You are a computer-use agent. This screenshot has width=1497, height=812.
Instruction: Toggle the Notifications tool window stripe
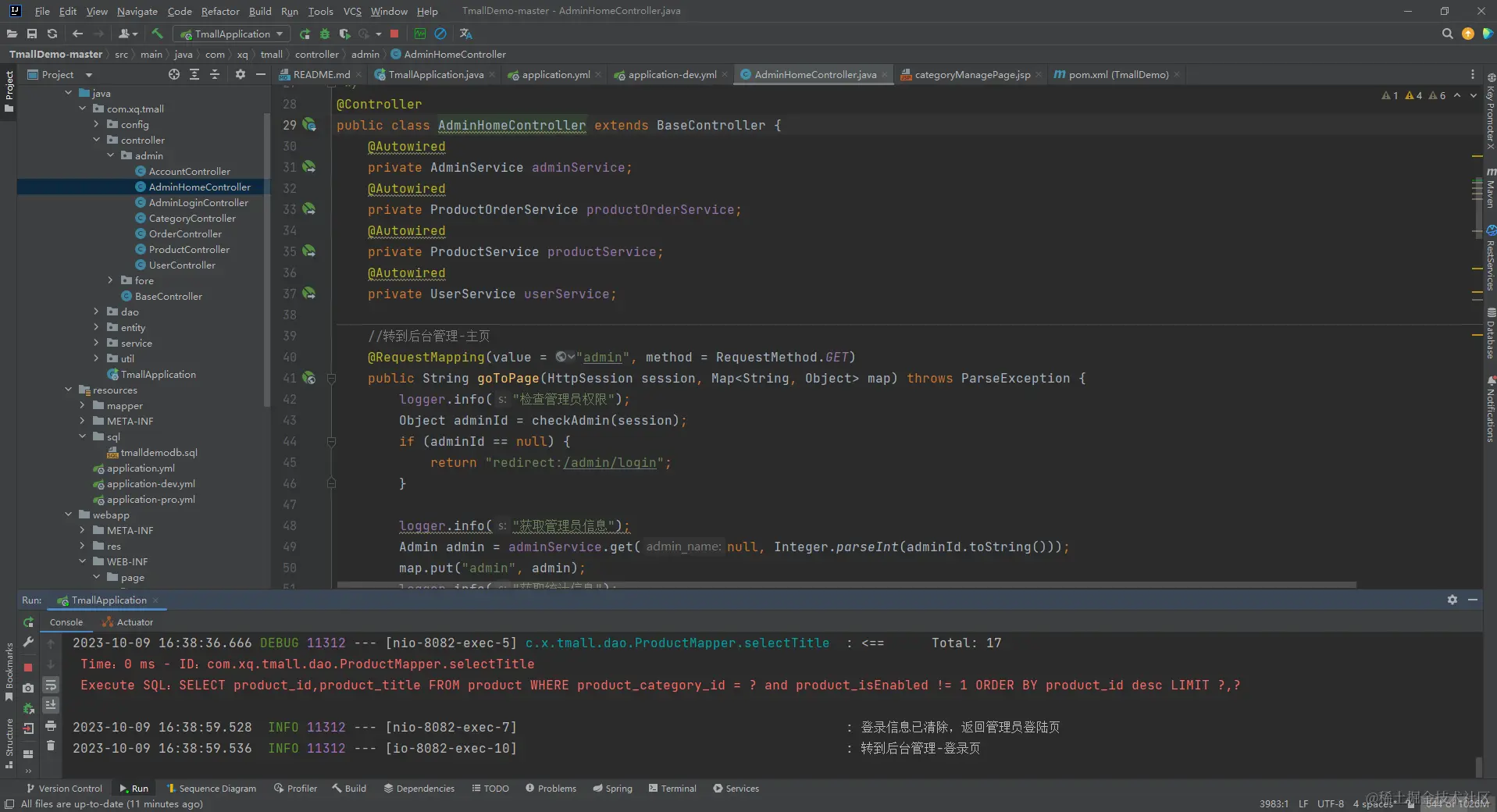point(1490,410)
